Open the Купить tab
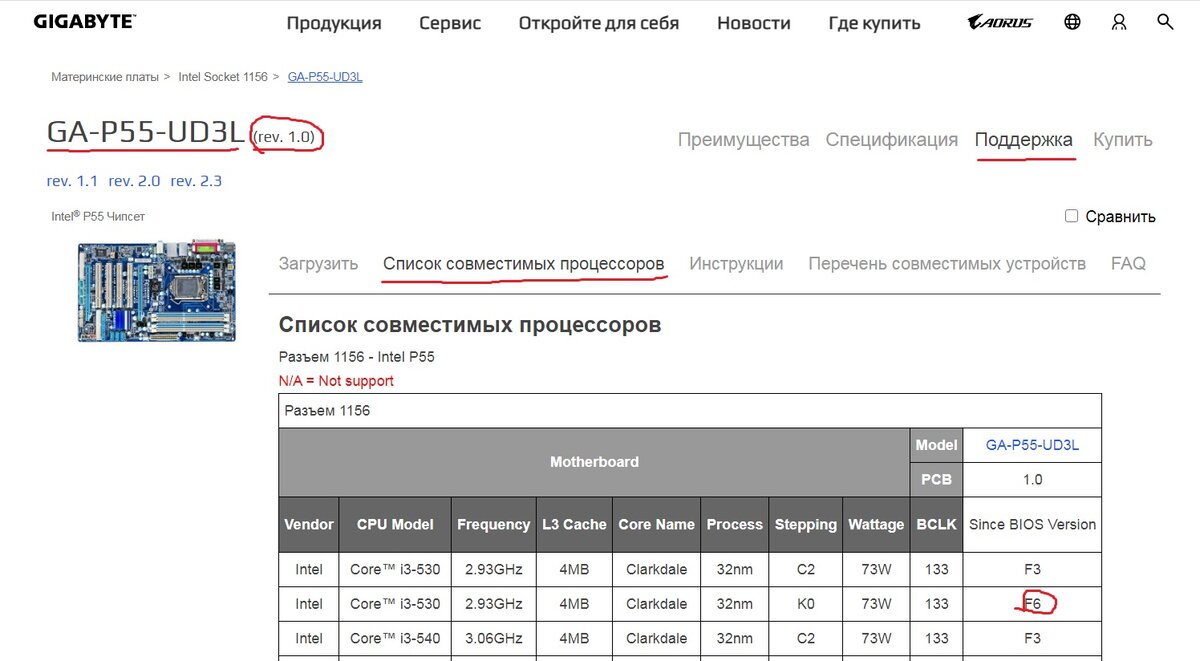 (1123, 140)
